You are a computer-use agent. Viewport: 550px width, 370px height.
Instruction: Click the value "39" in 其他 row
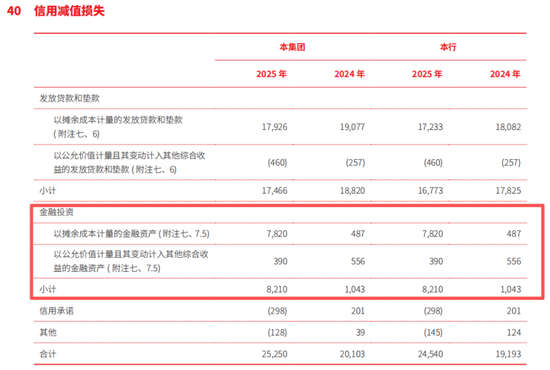360,332
